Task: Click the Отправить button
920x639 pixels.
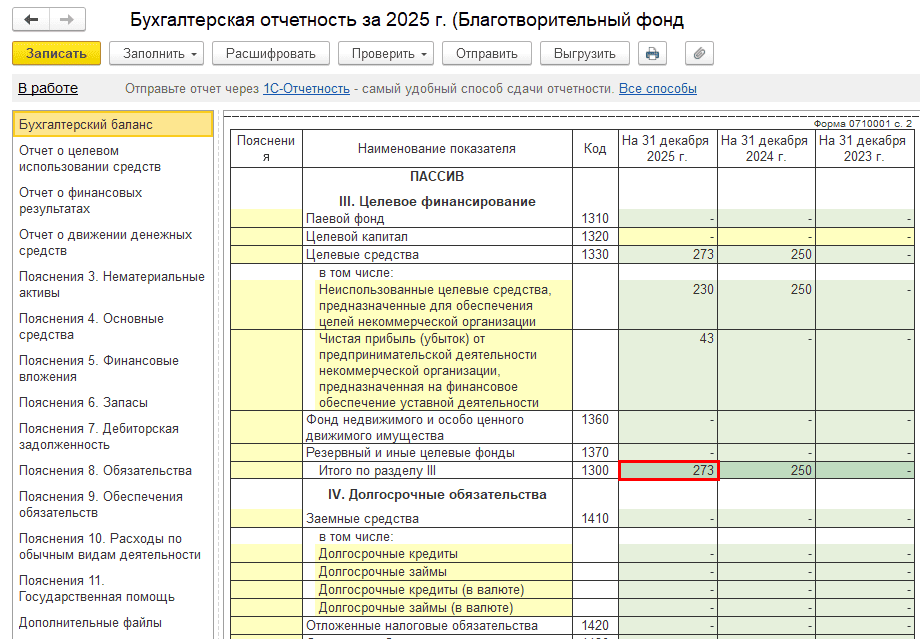Action: [486, 53]
